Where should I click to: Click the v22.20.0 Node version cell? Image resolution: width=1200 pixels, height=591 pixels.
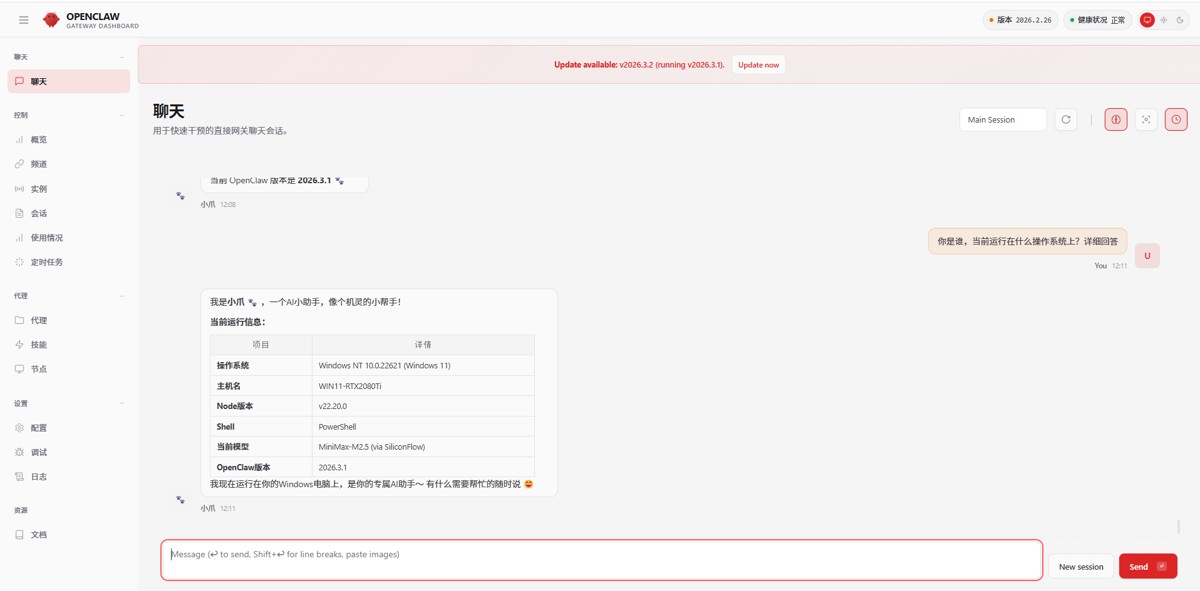coord(423,406)
